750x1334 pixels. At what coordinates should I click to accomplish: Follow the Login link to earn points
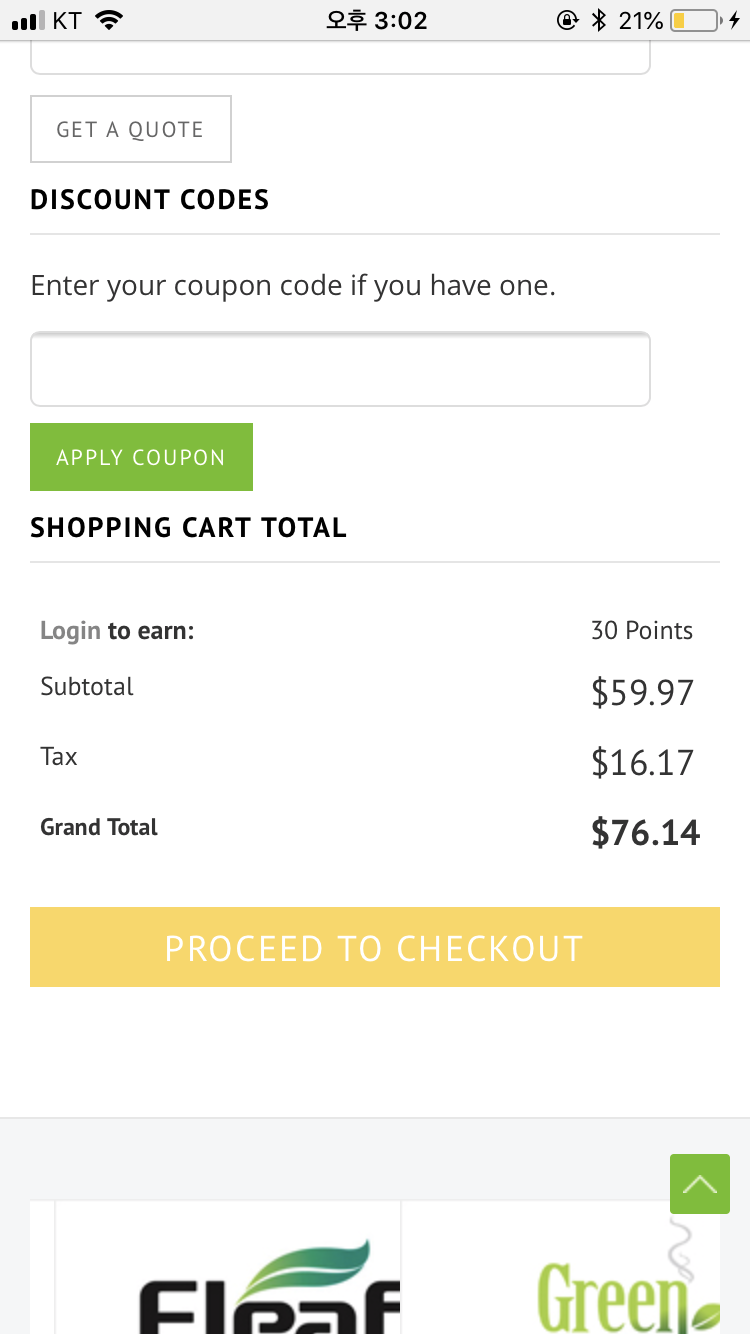pos(70,631)
